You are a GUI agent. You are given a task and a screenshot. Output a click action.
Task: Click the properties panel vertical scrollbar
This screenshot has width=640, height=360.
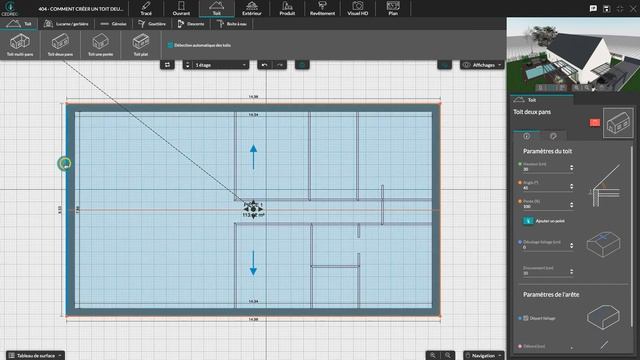(x=632, y=237)
